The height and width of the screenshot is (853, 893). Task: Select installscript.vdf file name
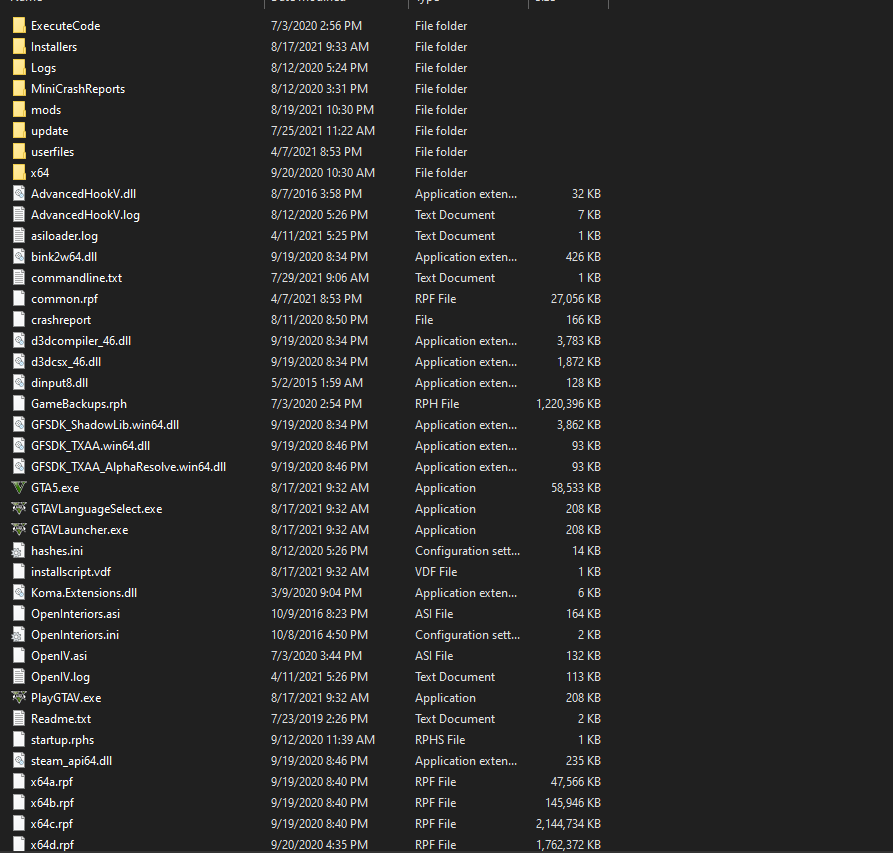pyautogui.click(x=71, y=572)
